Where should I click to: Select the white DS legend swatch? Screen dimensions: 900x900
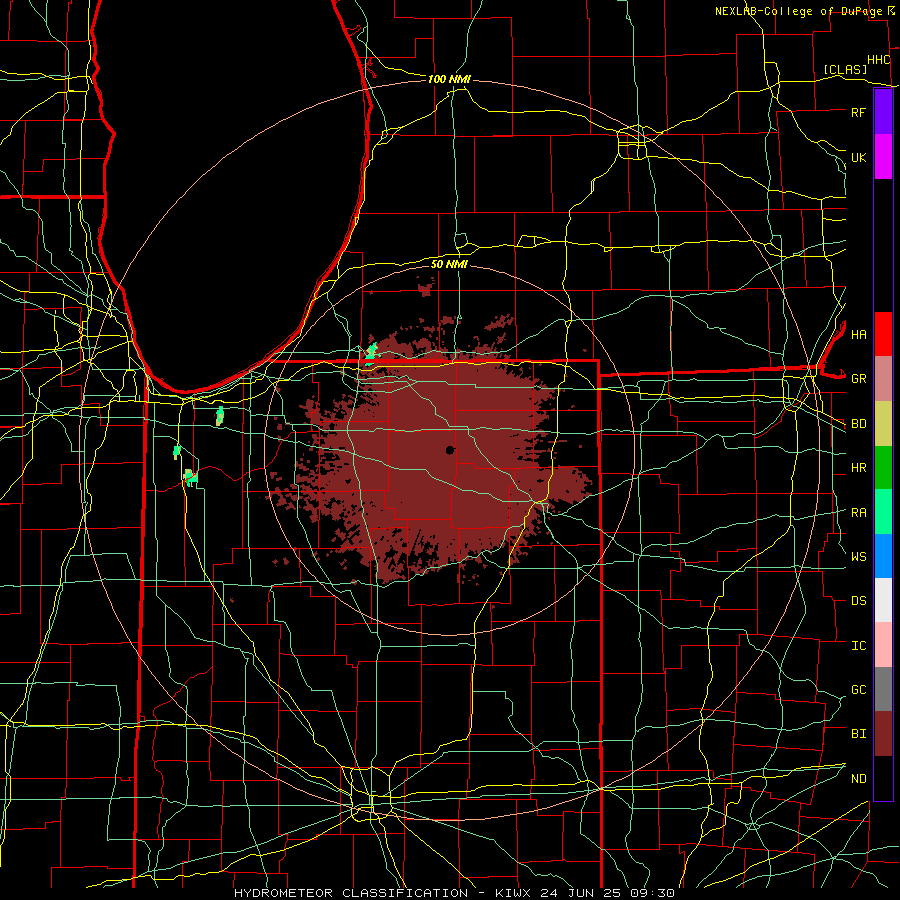point(883,600)
